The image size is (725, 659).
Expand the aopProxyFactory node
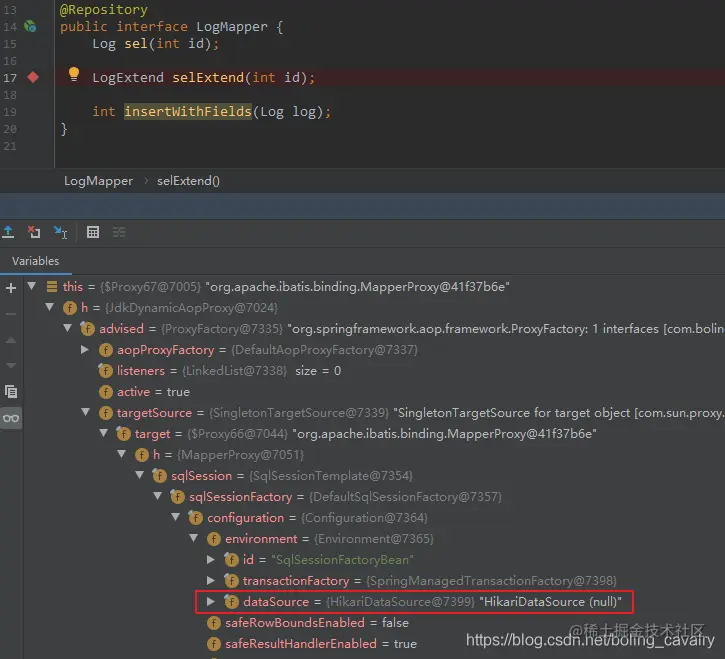(x=85, y=349)
